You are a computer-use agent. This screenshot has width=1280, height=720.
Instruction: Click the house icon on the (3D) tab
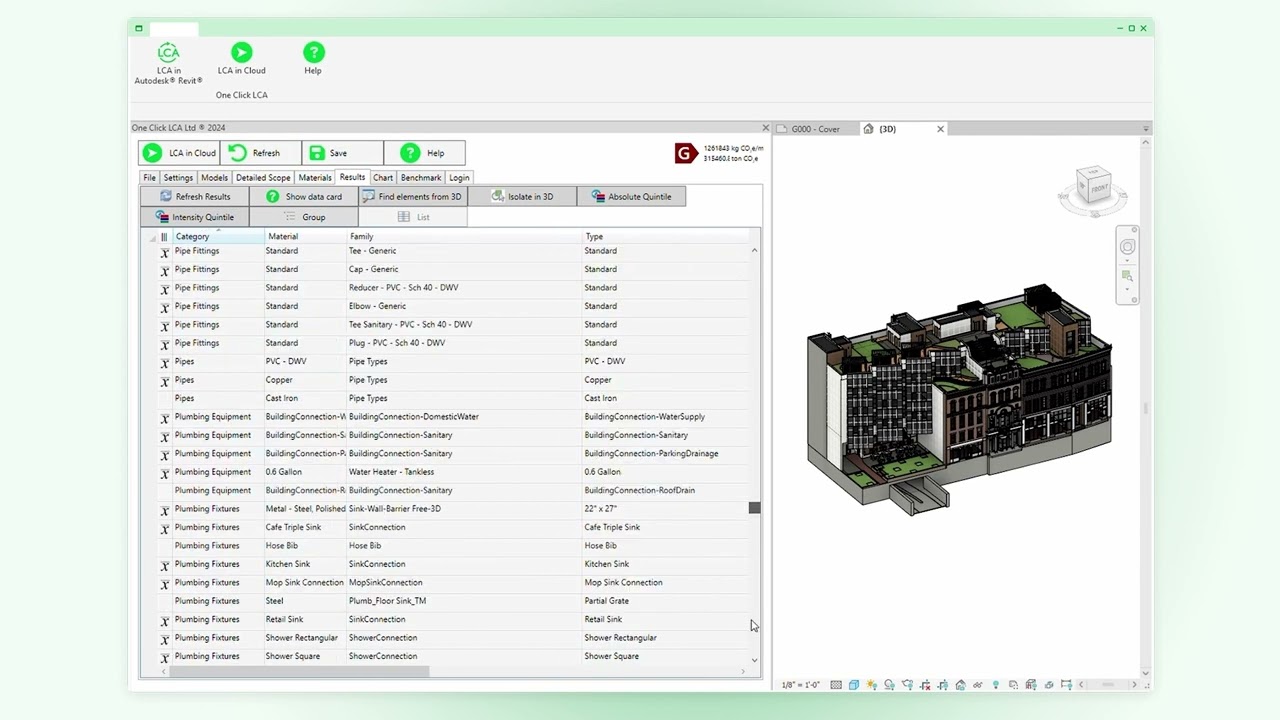coord(868,129)
